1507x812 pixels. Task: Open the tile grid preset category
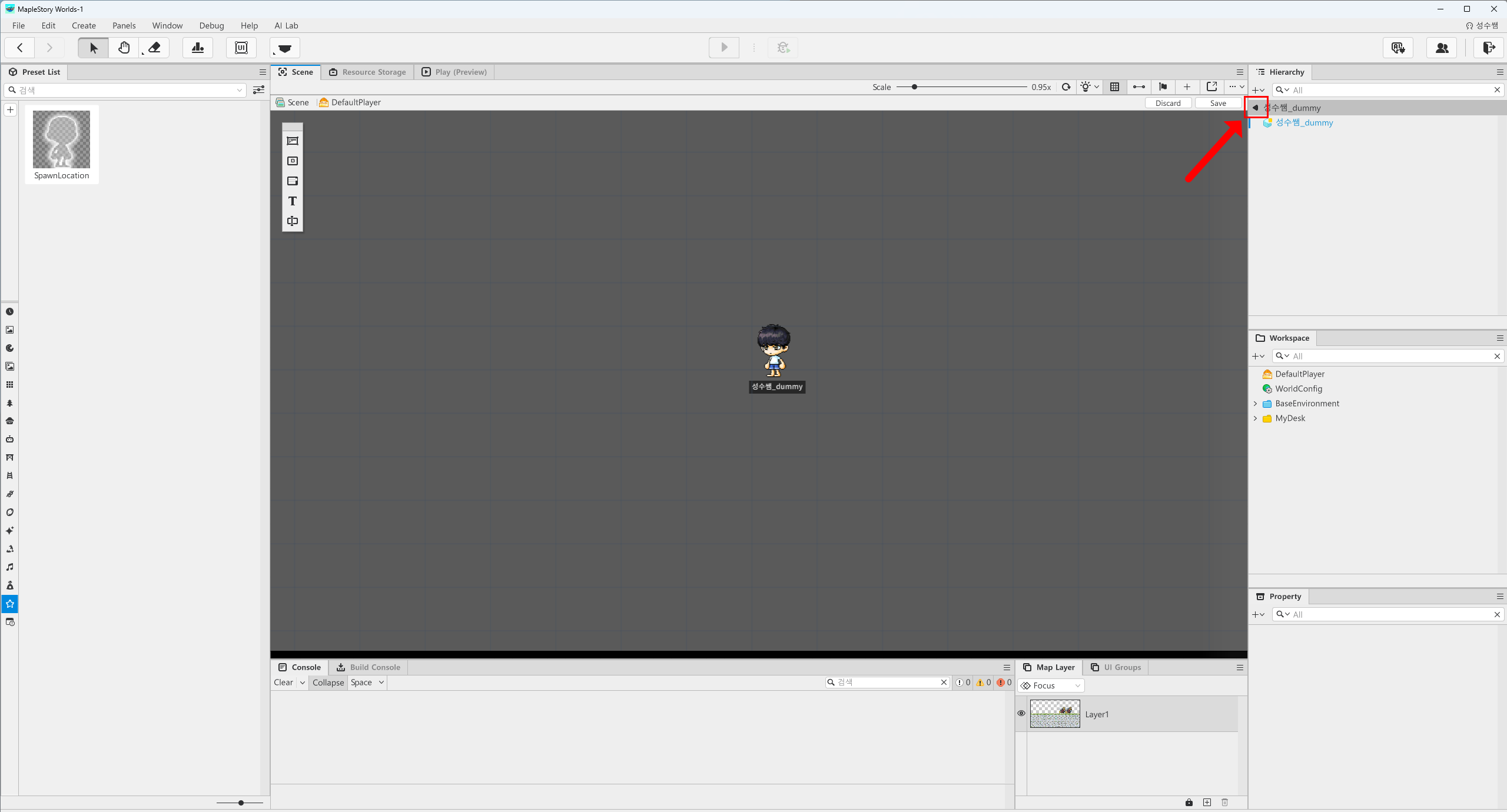pyautogui.click(x=10, y=385)
